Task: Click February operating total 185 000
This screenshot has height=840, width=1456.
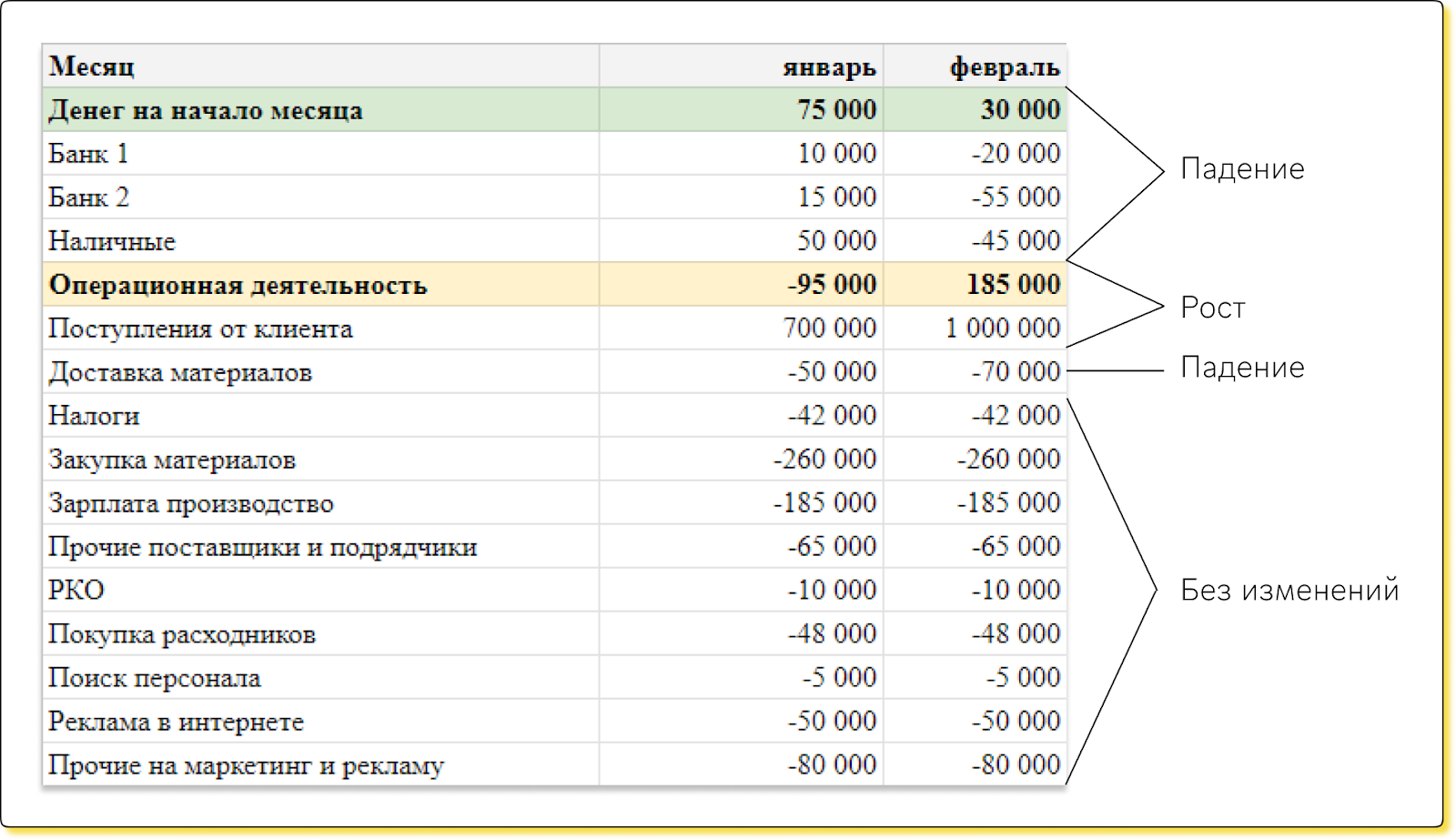Action: tap(1013, 285)
